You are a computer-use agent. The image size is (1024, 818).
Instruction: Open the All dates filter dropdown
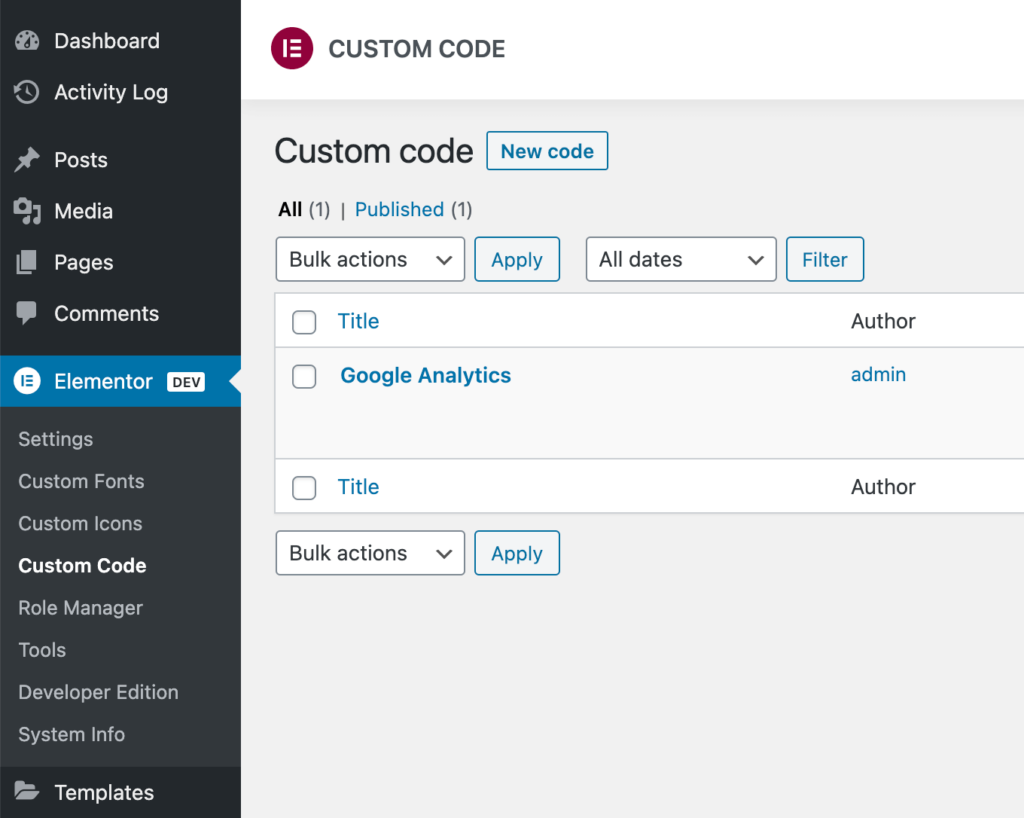[681, 259]
